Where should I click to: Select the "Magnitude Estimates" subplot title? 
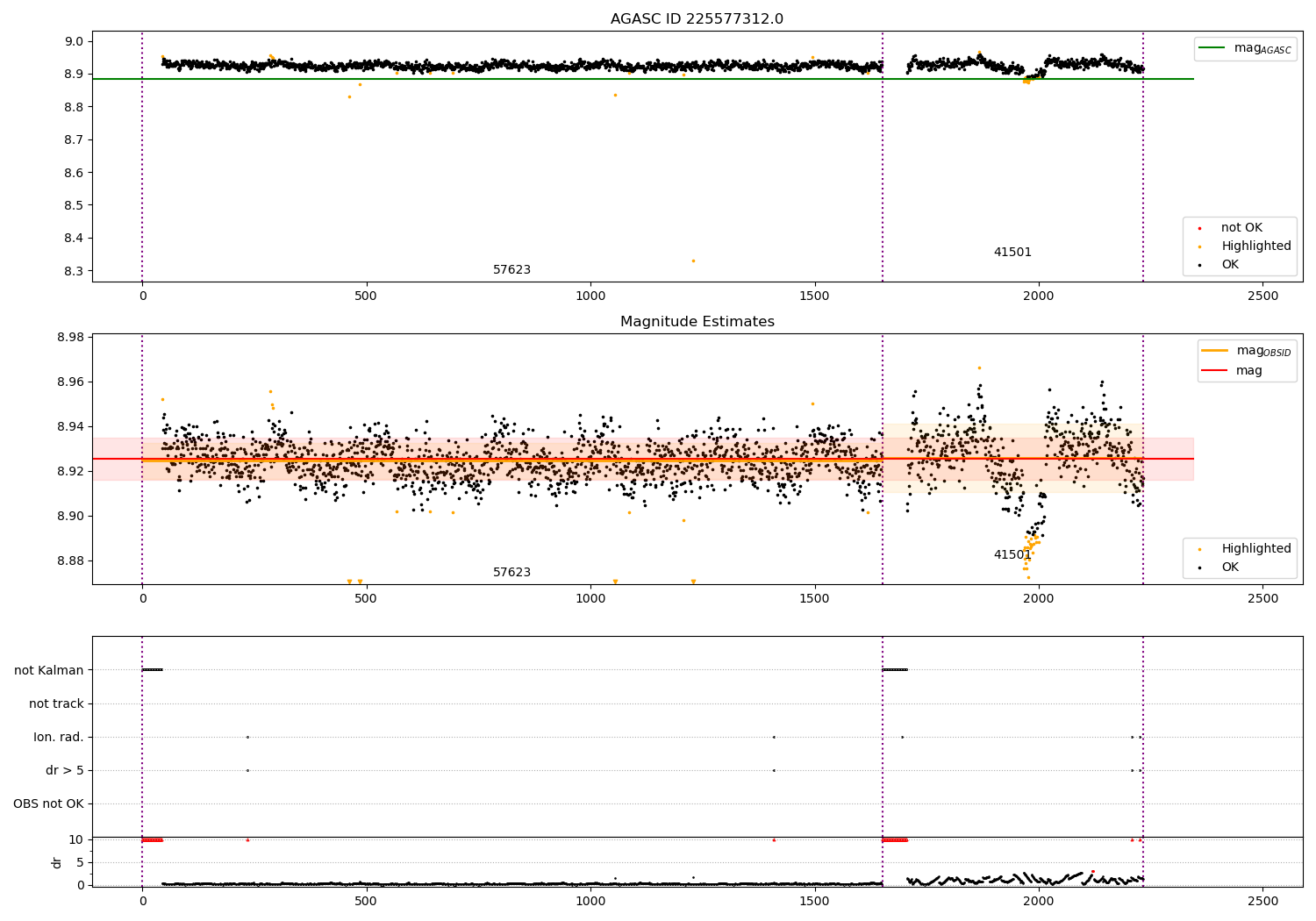(x=697, y=322)
